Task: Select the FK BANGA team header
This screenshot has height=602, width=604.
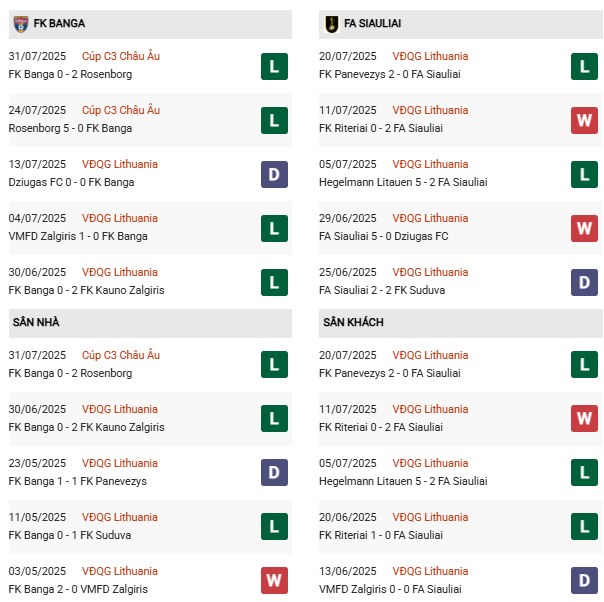Action: click(x=58, y=23)
